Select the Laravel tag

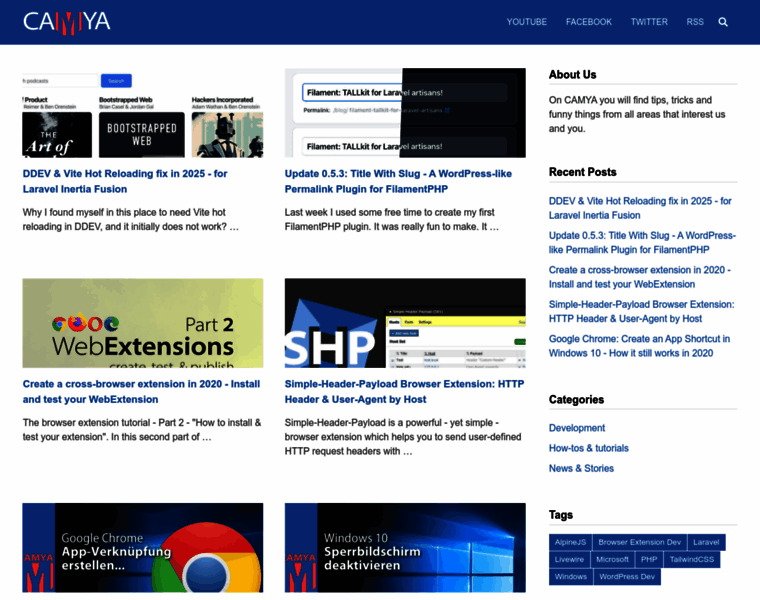[x=706, y=542]
